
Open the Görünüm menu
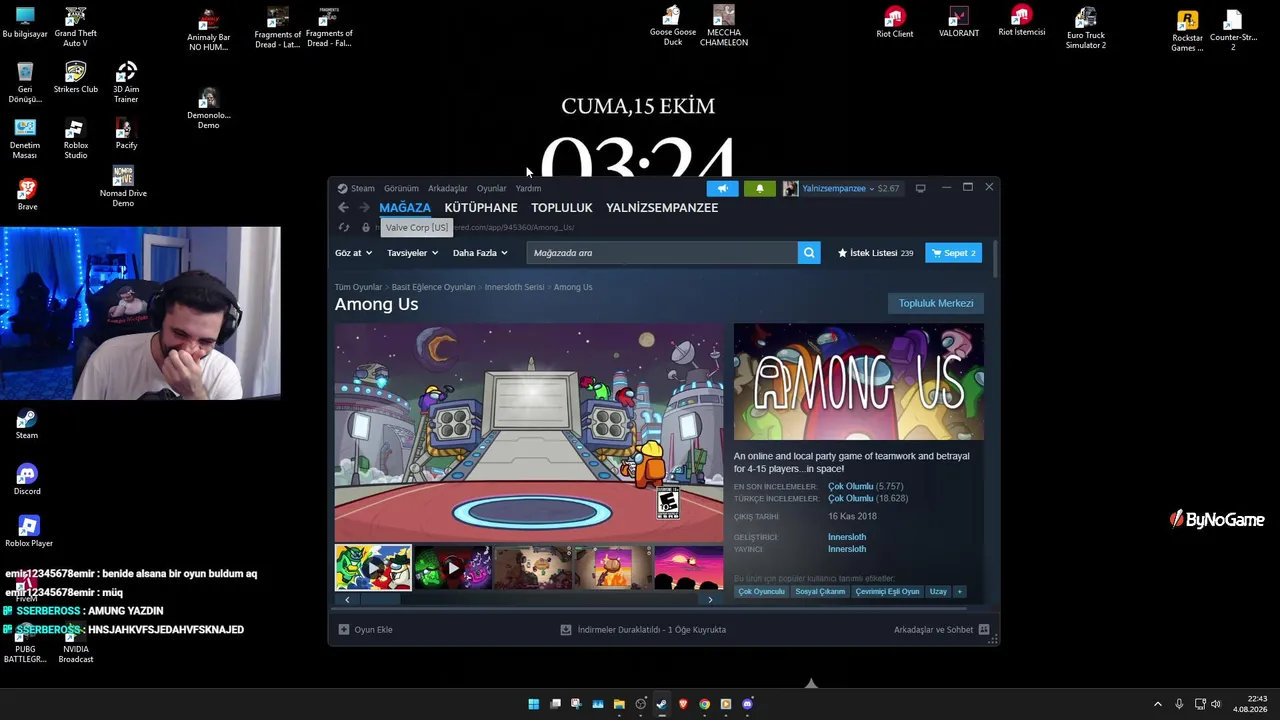point(401,188)
